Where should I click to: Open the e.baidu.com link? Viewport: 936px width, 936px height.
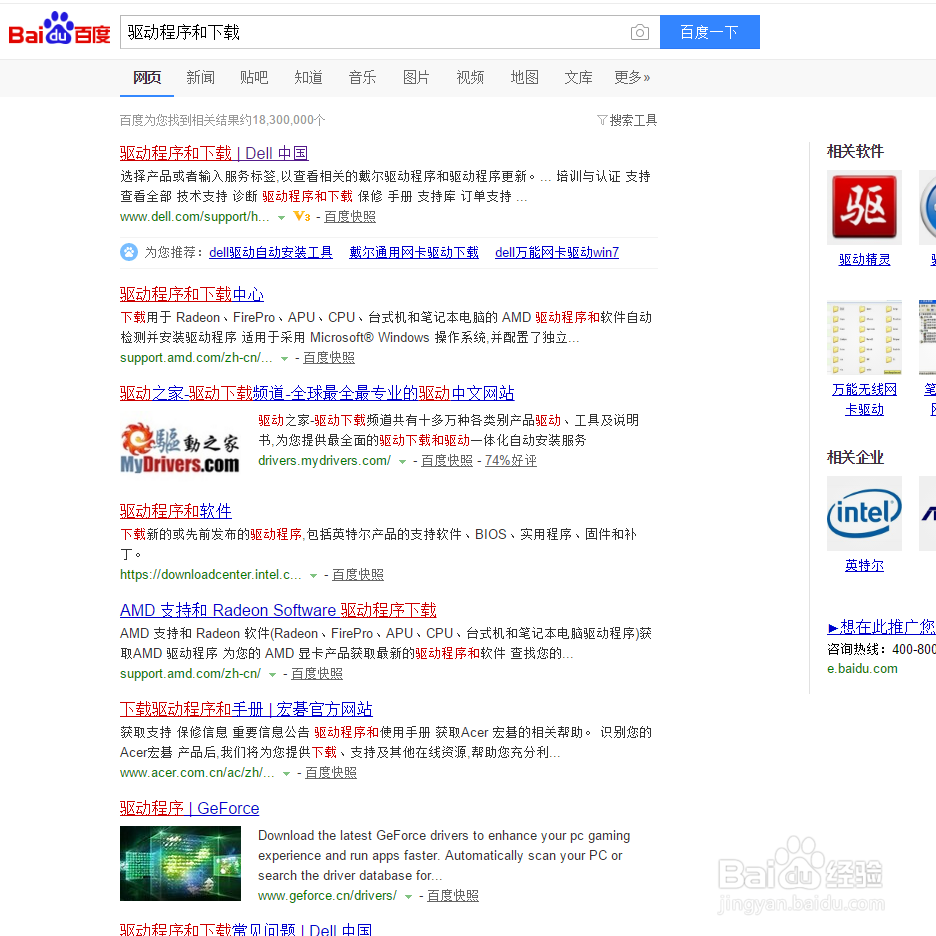863,669
